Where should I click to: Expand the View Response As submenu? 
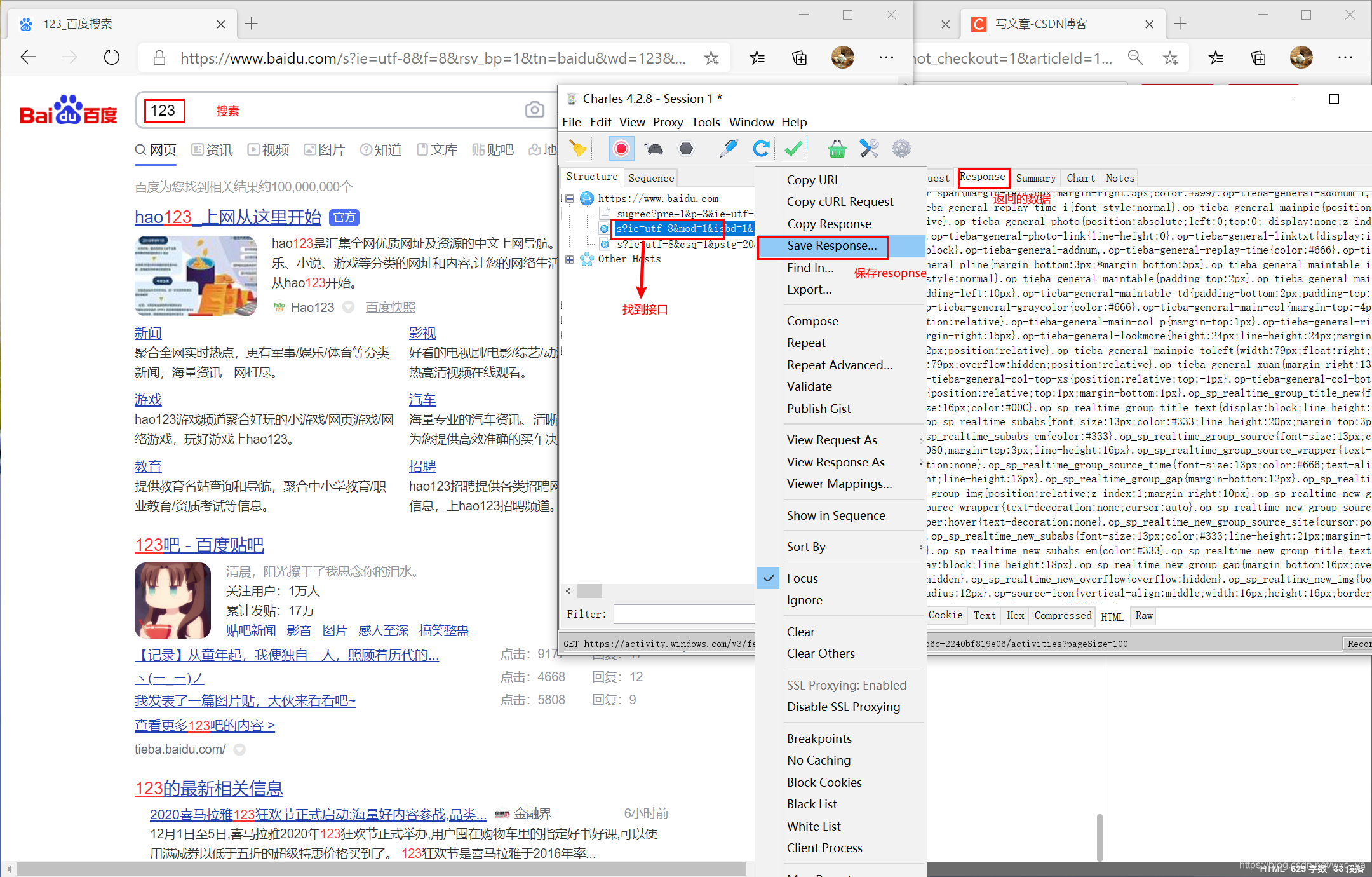(842, 462)
